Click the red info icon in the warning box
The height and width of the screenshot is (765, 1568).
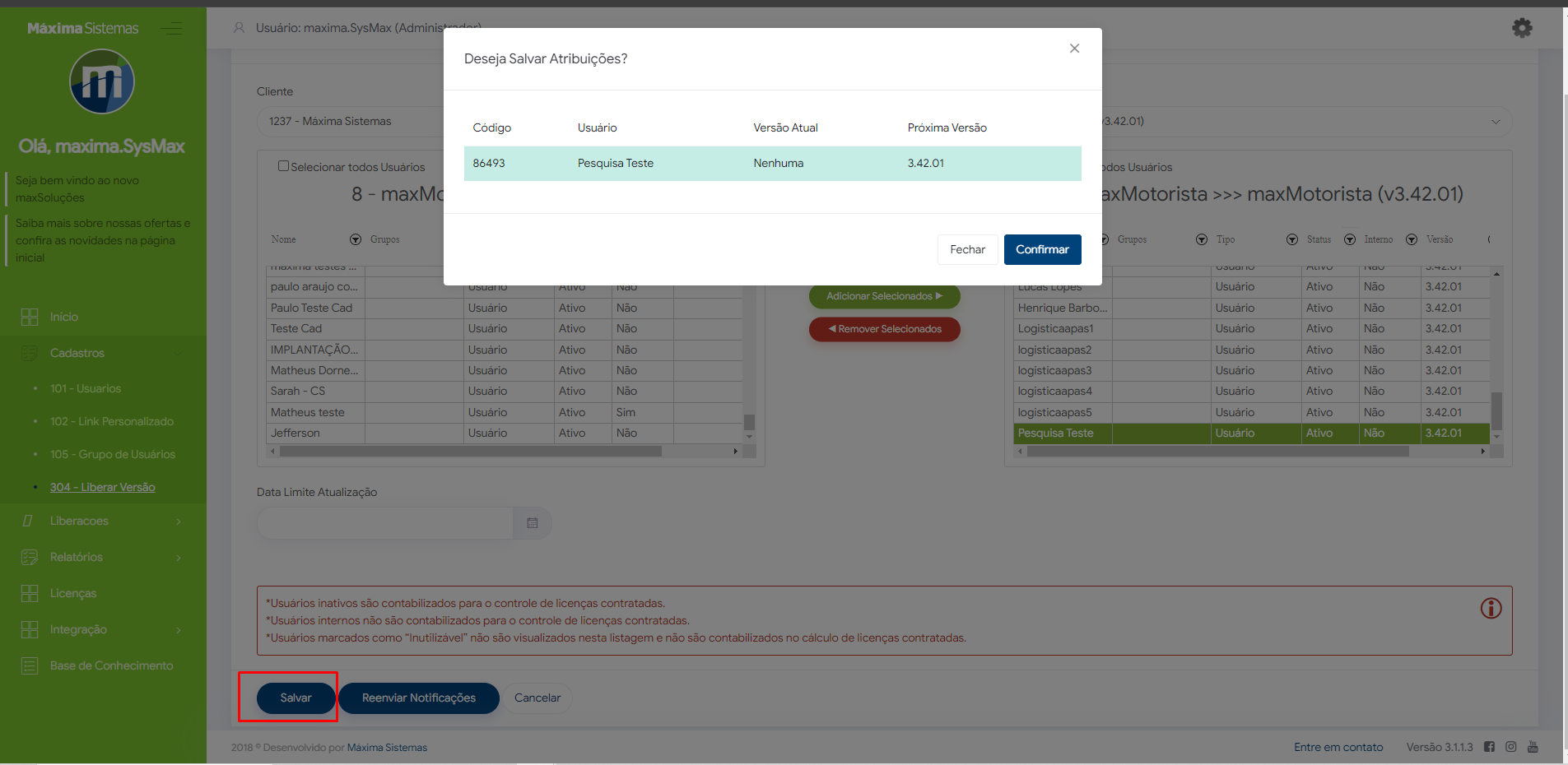coord(1491,608)
